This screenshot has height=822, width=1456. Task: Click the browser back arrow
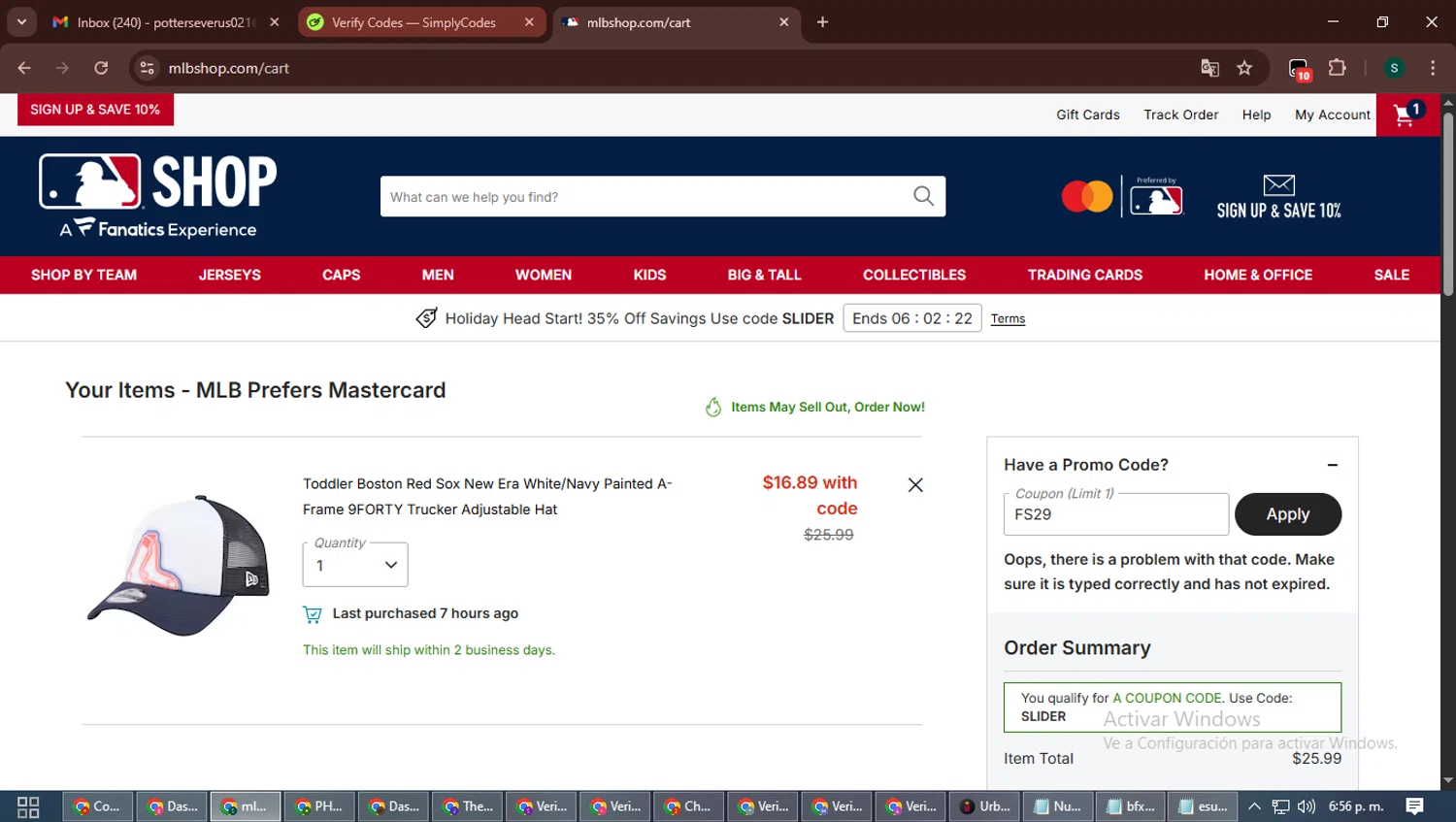pyautogui.click(x=24, y=68)
